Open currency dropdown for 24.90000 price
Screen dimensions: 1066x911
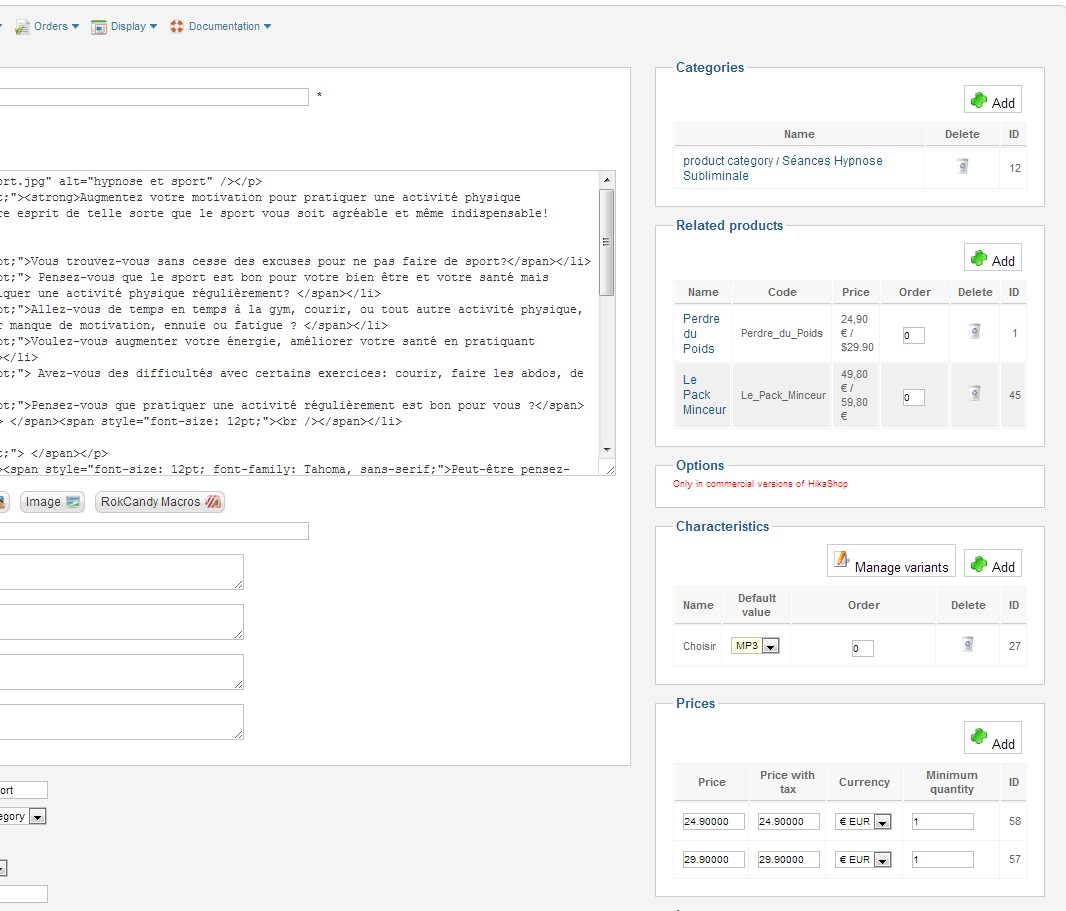point(882,822)
